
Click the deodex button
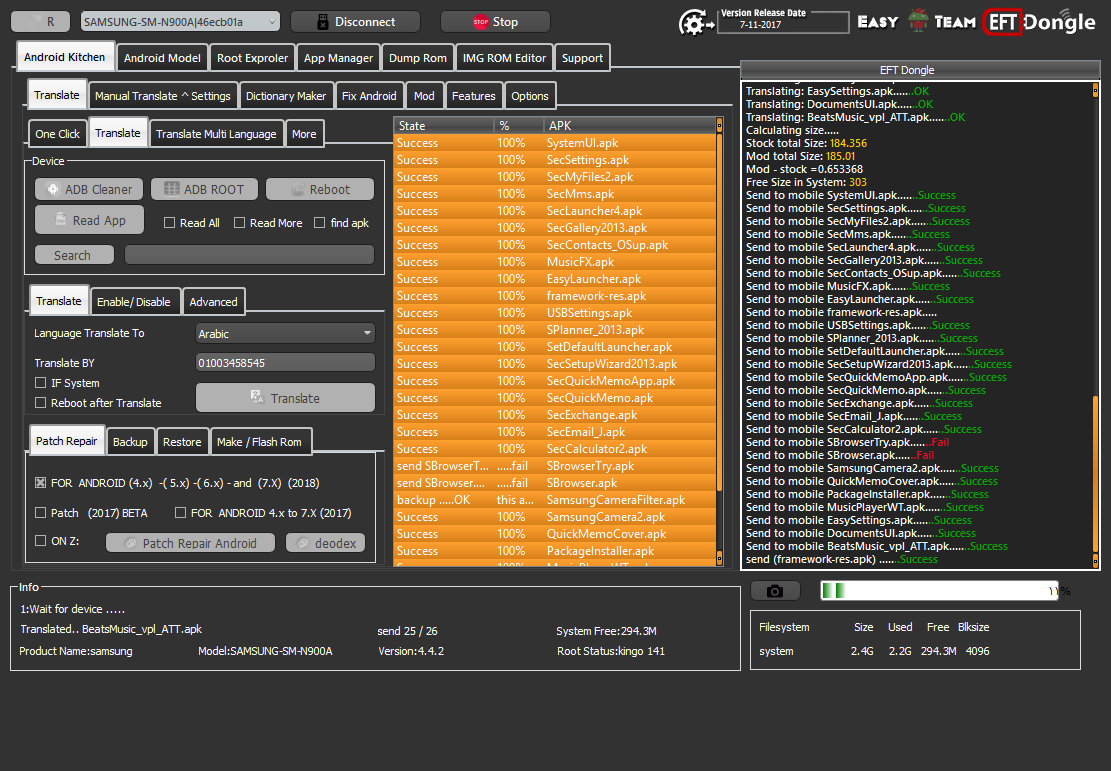[x=325, y=543]
